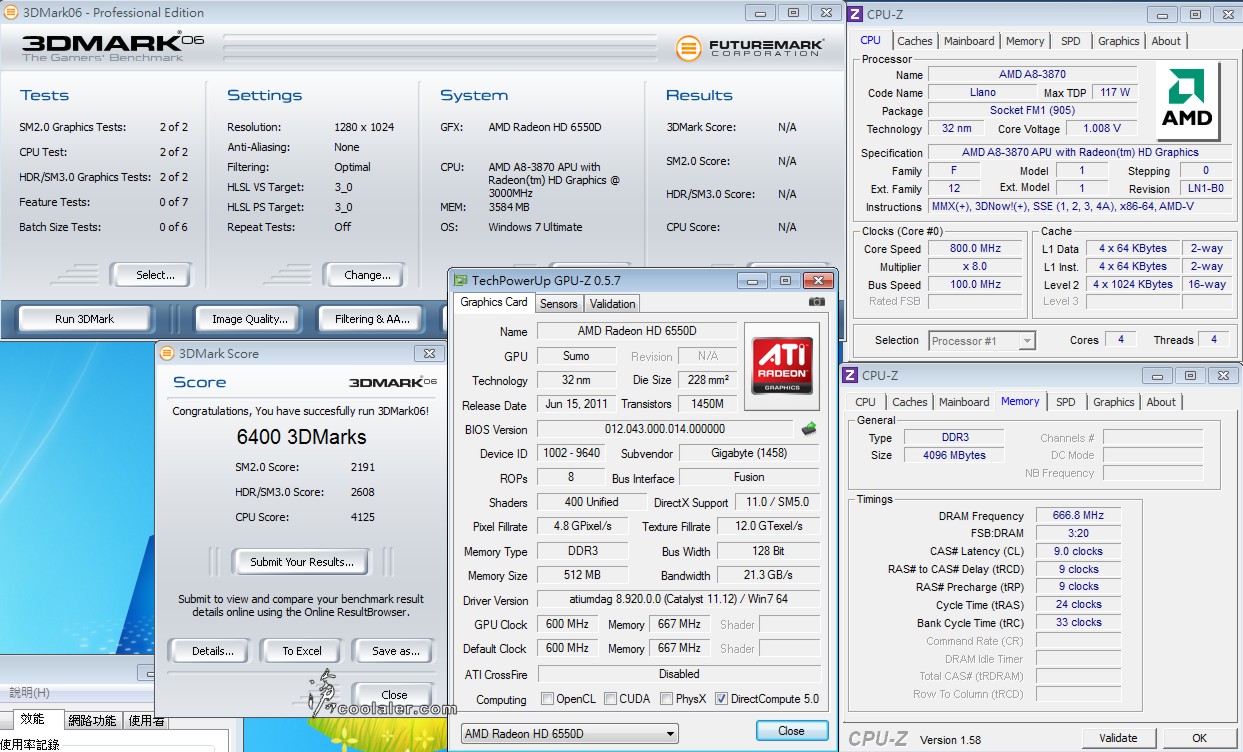
Task: Open the About tab in top CPU-Z
Action: point(1166,41)
